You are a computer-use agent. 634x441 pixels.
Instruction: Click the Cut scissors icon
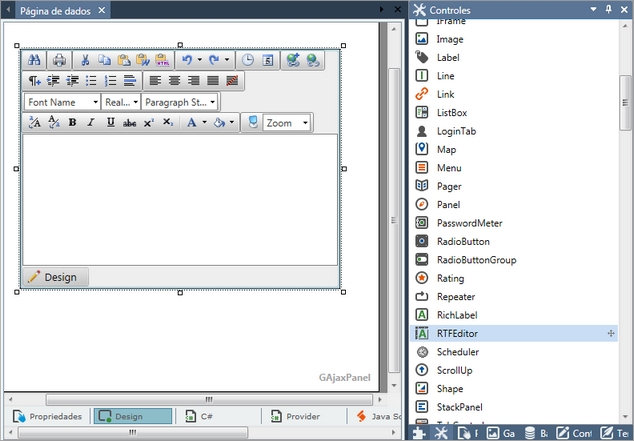86,60
